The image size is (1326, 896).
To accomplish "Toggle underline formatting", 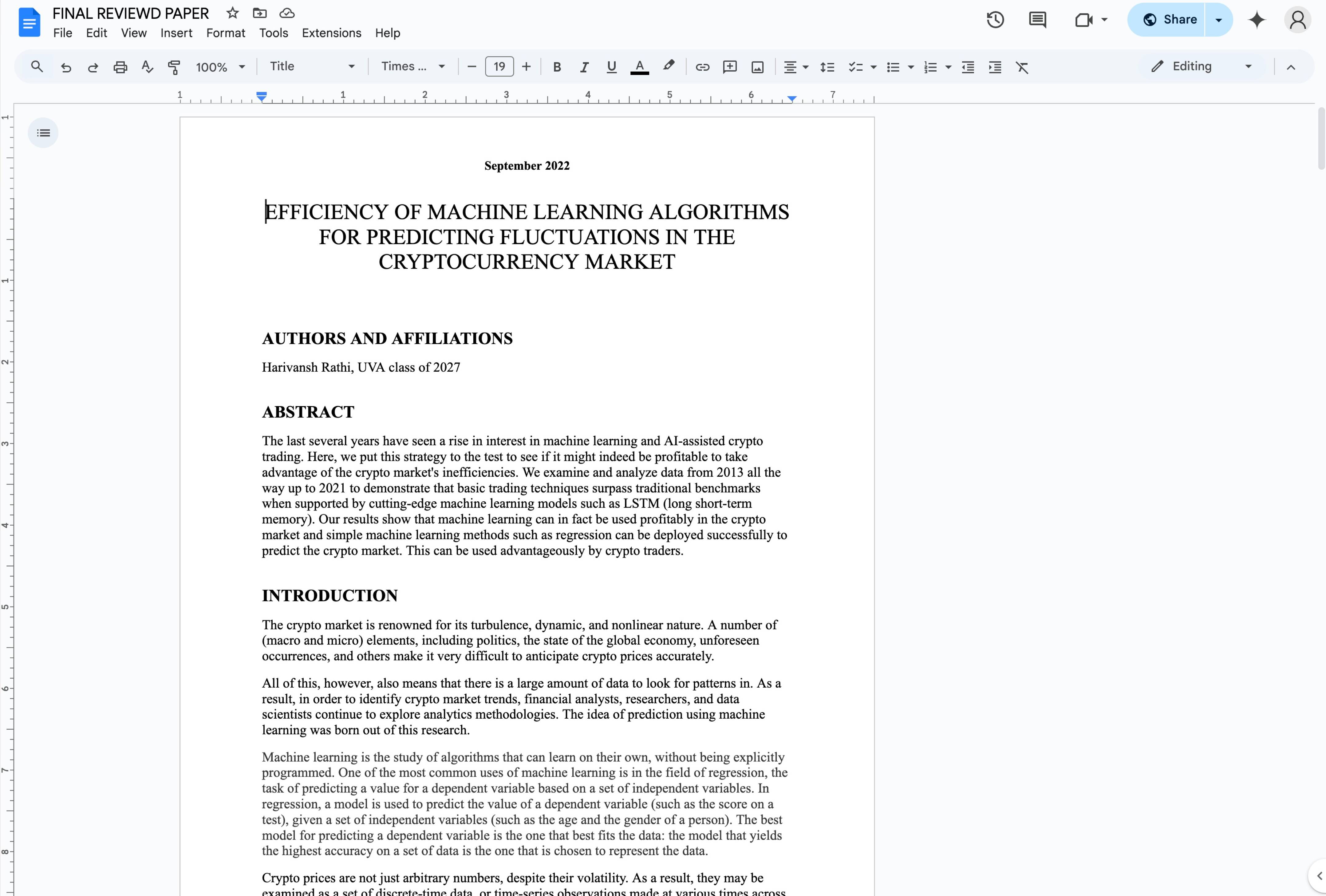I will pos(611,67).
